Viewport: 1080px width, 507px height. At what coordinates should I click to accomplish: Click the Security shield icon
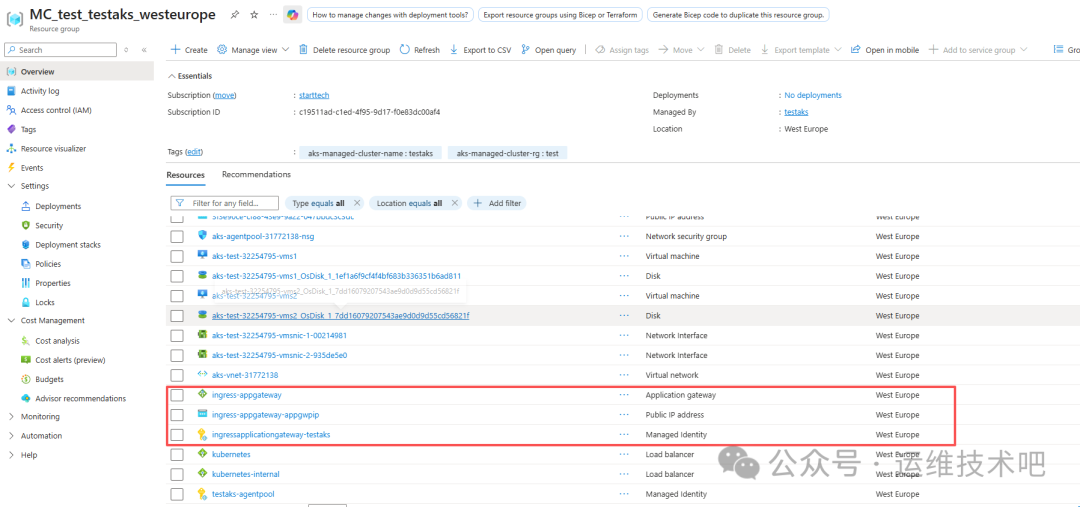tap(26, 225)
